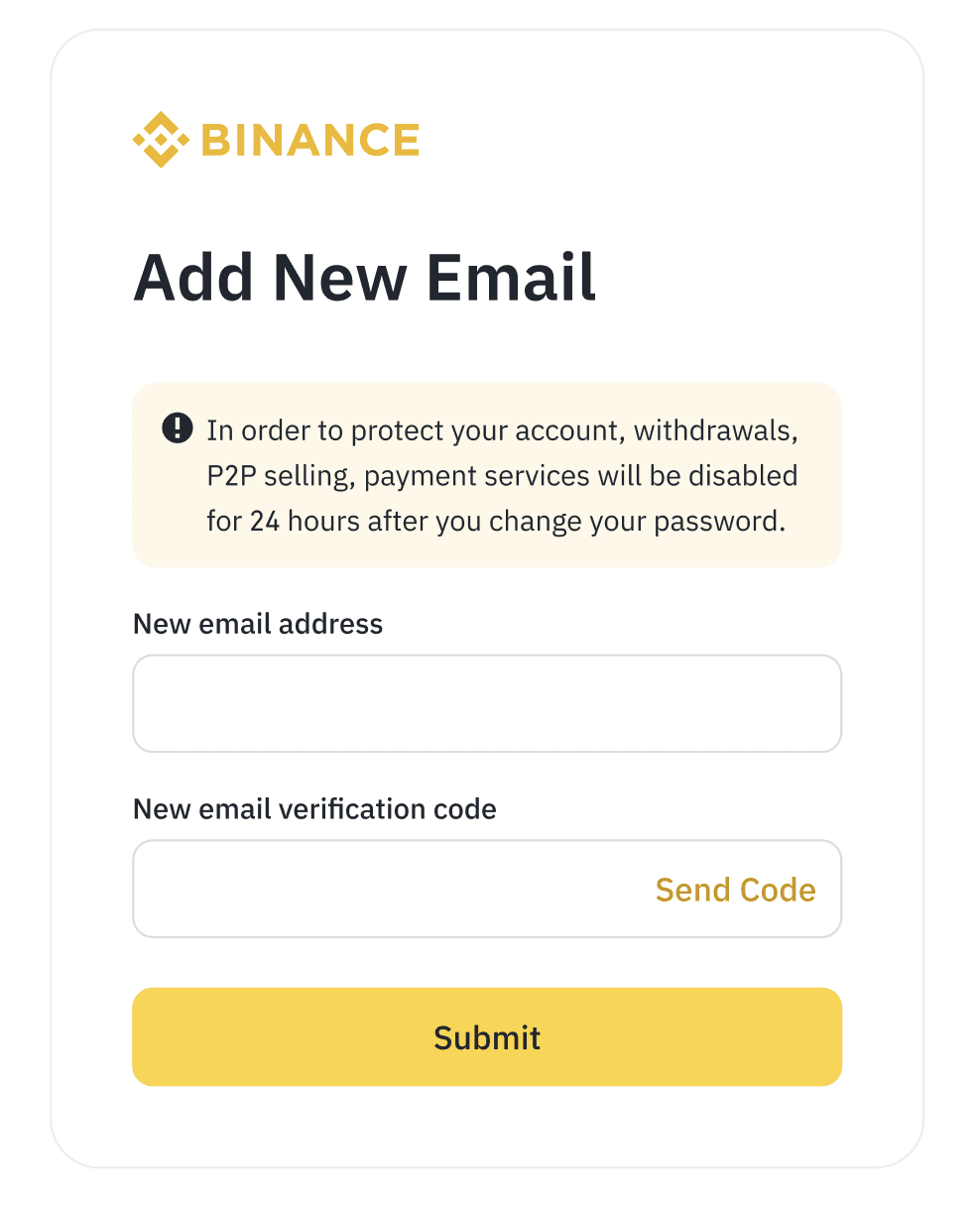980x1210 pixels.
Task: Click the Binance diamond logo icon
Action: (161, 140)
